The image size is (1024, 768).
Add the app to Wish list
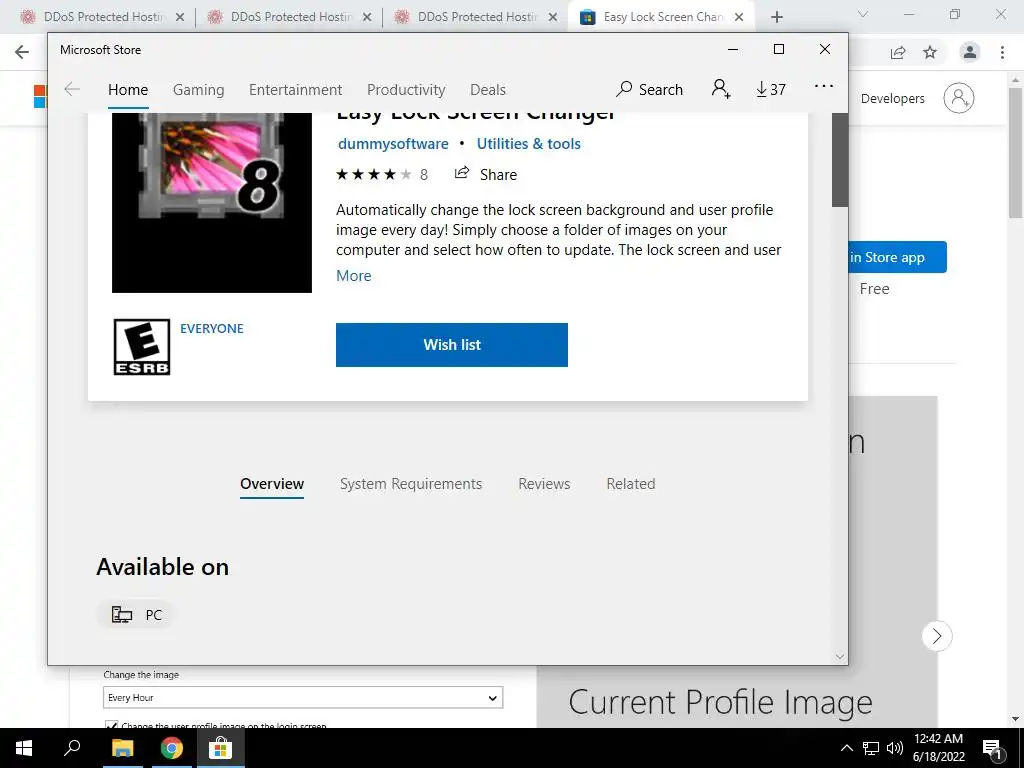452,345
